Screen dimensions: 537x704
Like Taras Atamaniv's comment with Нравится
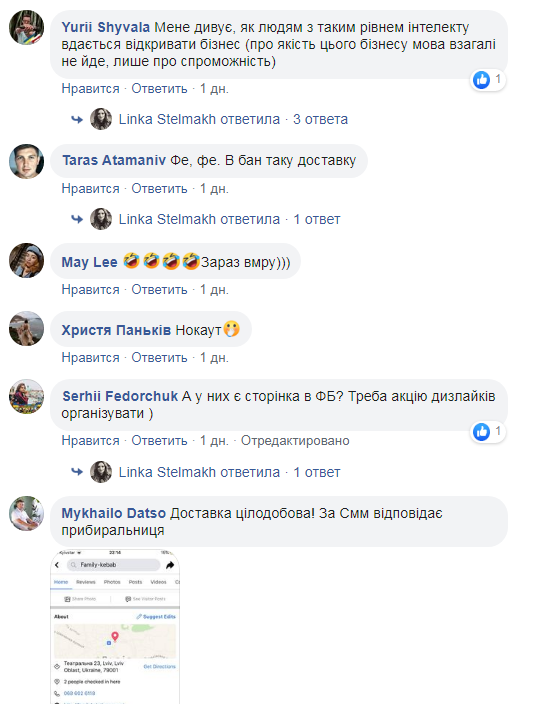point(90,189)
